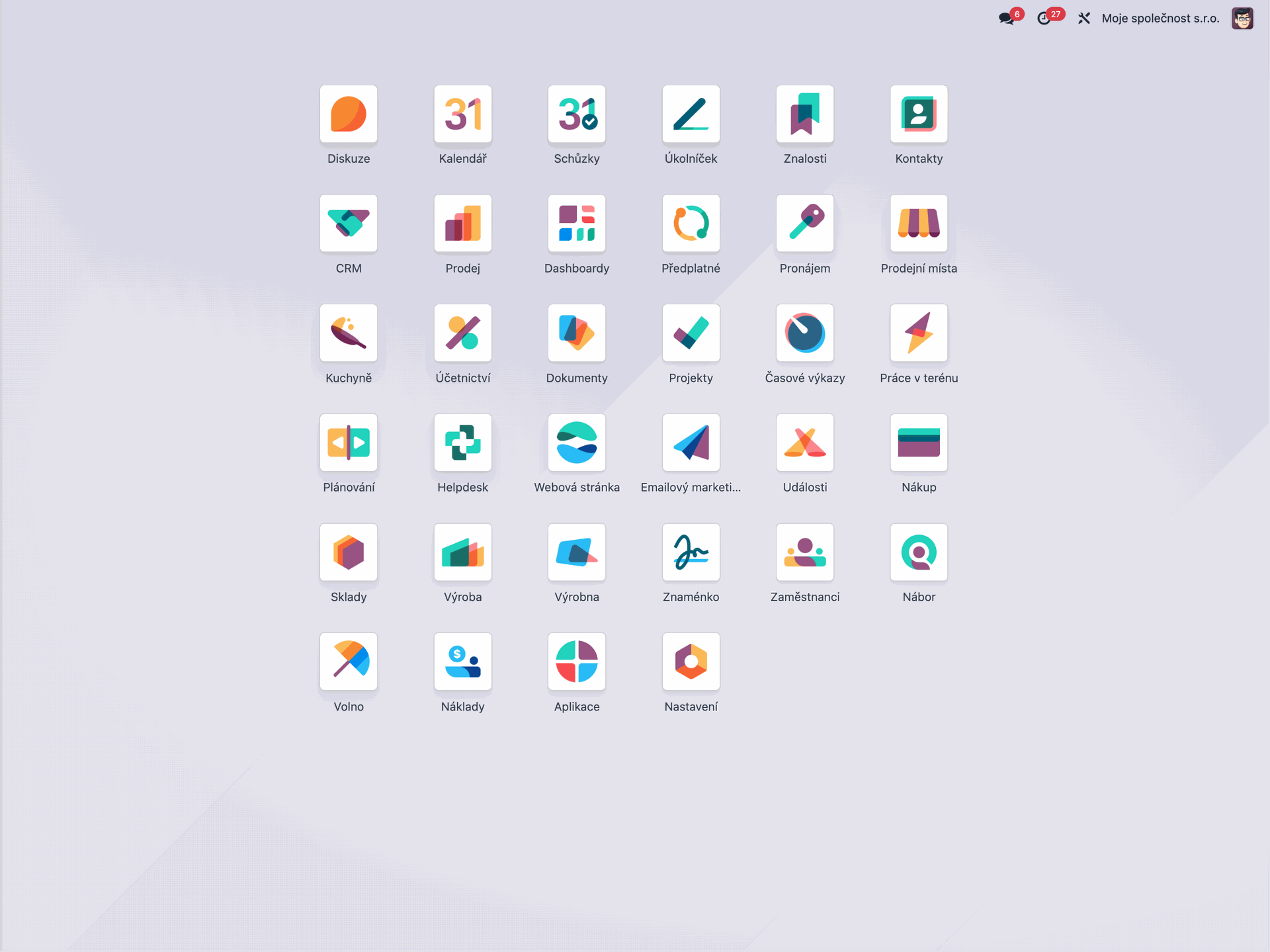This screenshot has height=952, width=1270.
Task: Open chat messages with 6 notifications
Action: point(1007,19)
